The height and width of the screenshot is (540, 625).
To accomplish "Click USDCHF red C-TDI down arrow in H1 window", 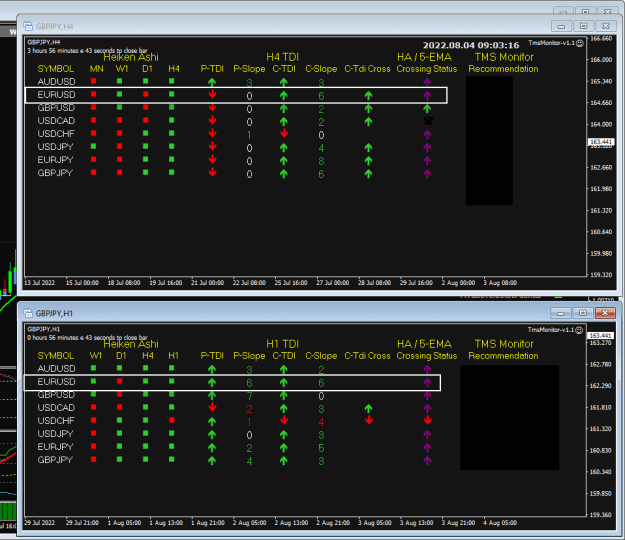I will point(284,420).
